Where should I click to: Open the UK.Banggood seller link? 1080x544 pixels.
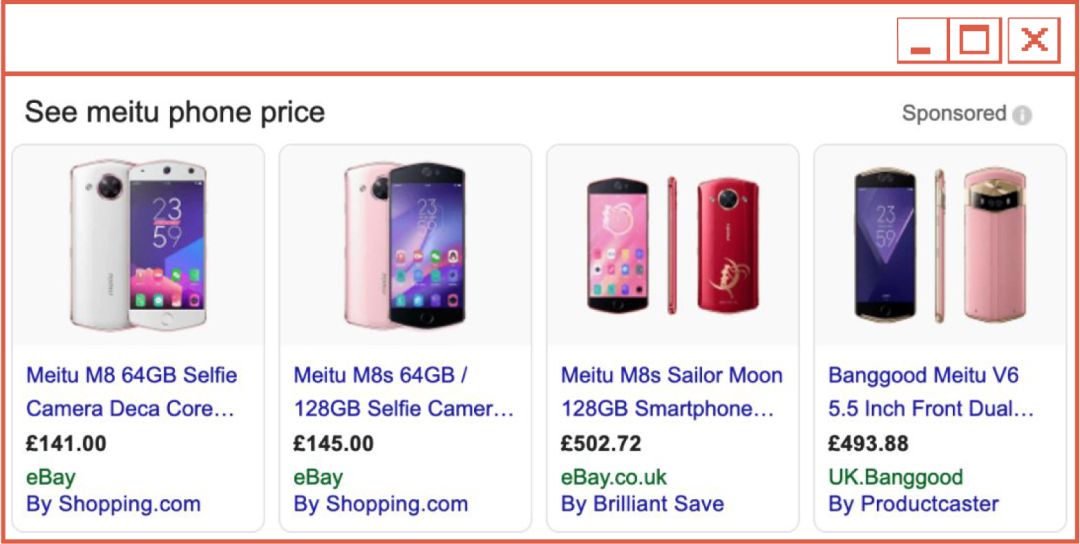coord(895,477)
